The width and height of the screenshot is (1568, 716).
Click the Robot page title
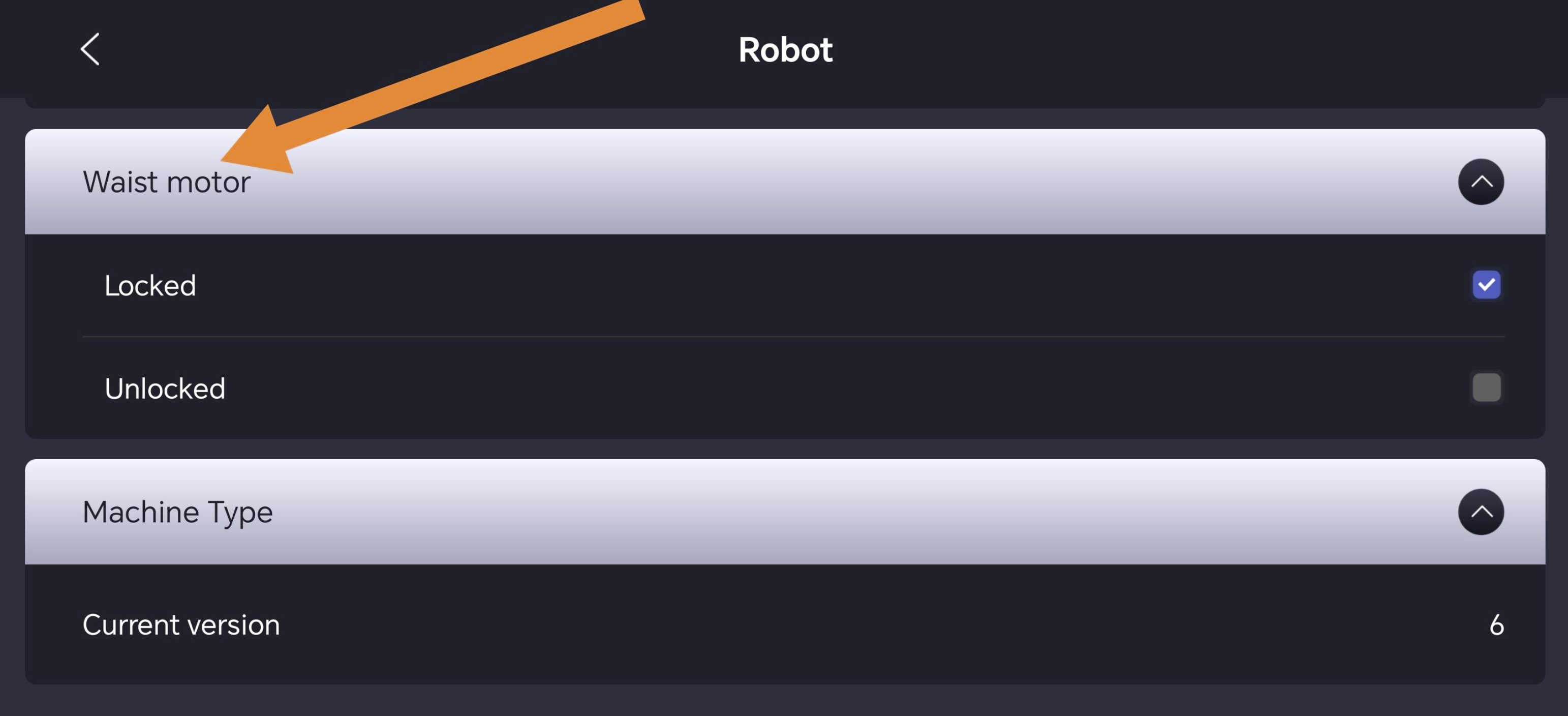pos(785,49)
